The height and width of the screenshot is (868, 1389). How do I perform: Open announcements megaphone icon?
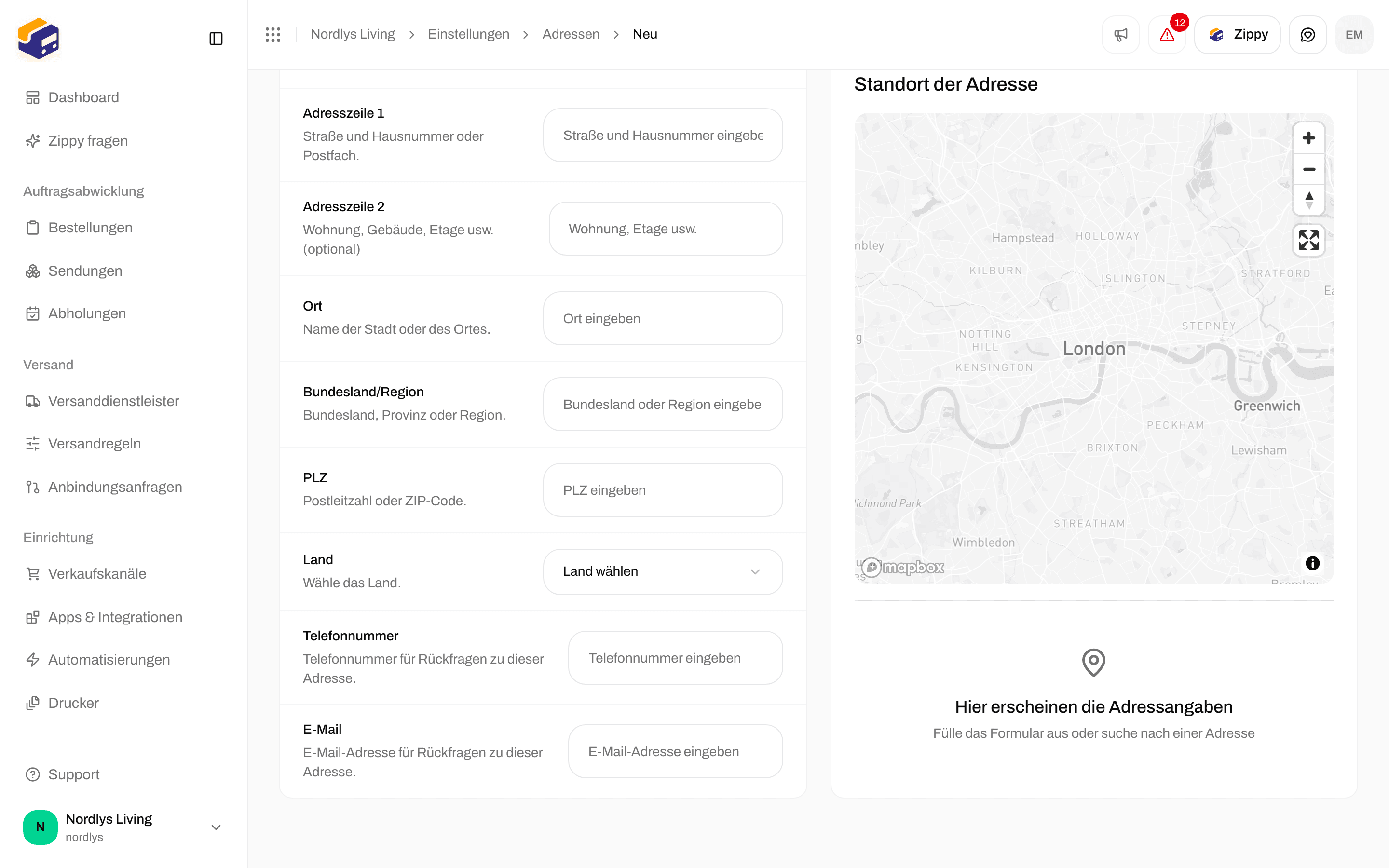point(1120,34)
